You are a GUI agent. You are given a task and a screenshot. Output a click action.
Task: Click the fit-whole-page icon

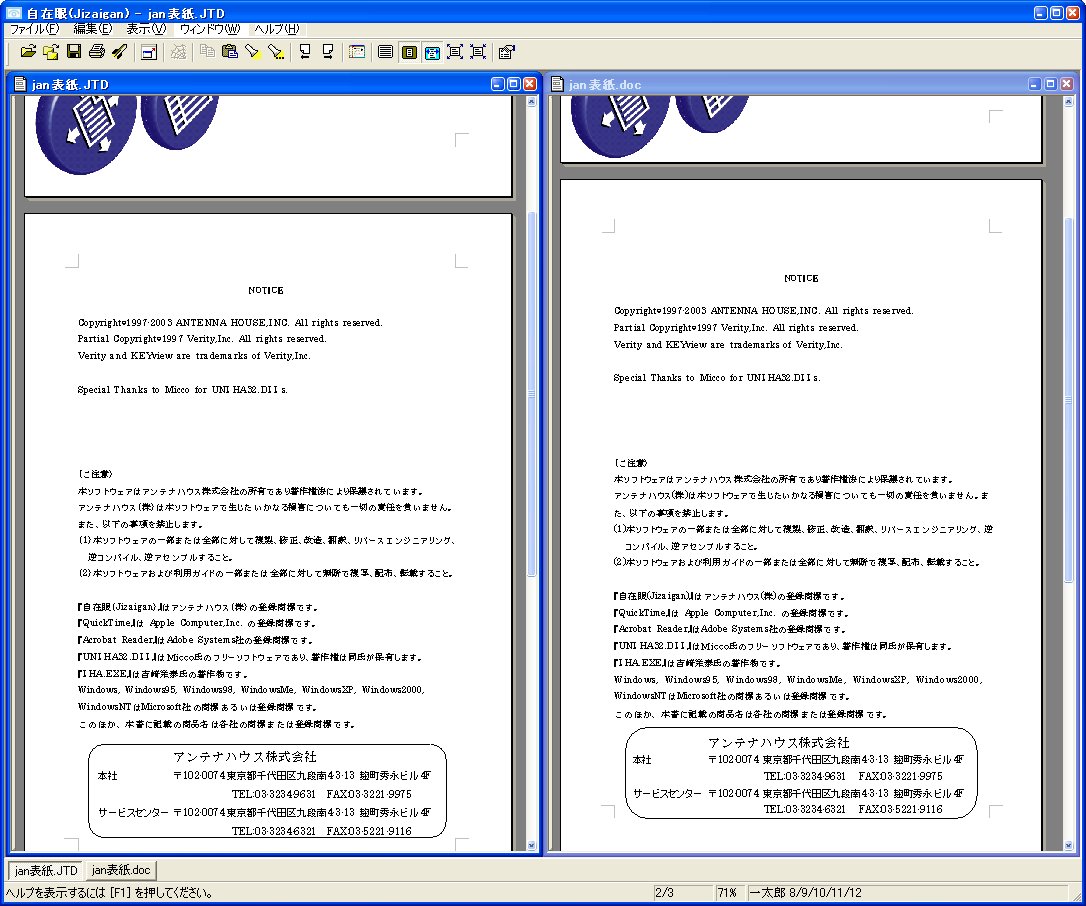click(x=455, y=52)
